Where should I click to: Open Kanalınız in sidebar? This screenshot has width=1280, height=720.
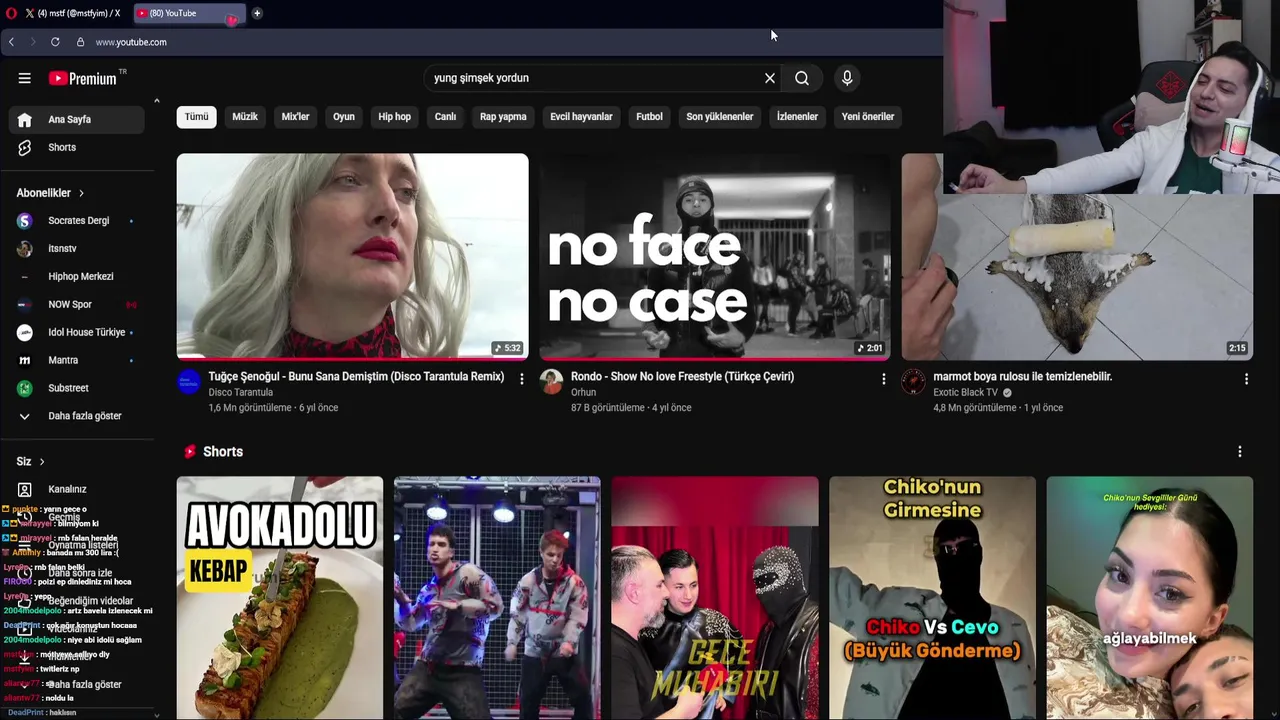point(77,489)
